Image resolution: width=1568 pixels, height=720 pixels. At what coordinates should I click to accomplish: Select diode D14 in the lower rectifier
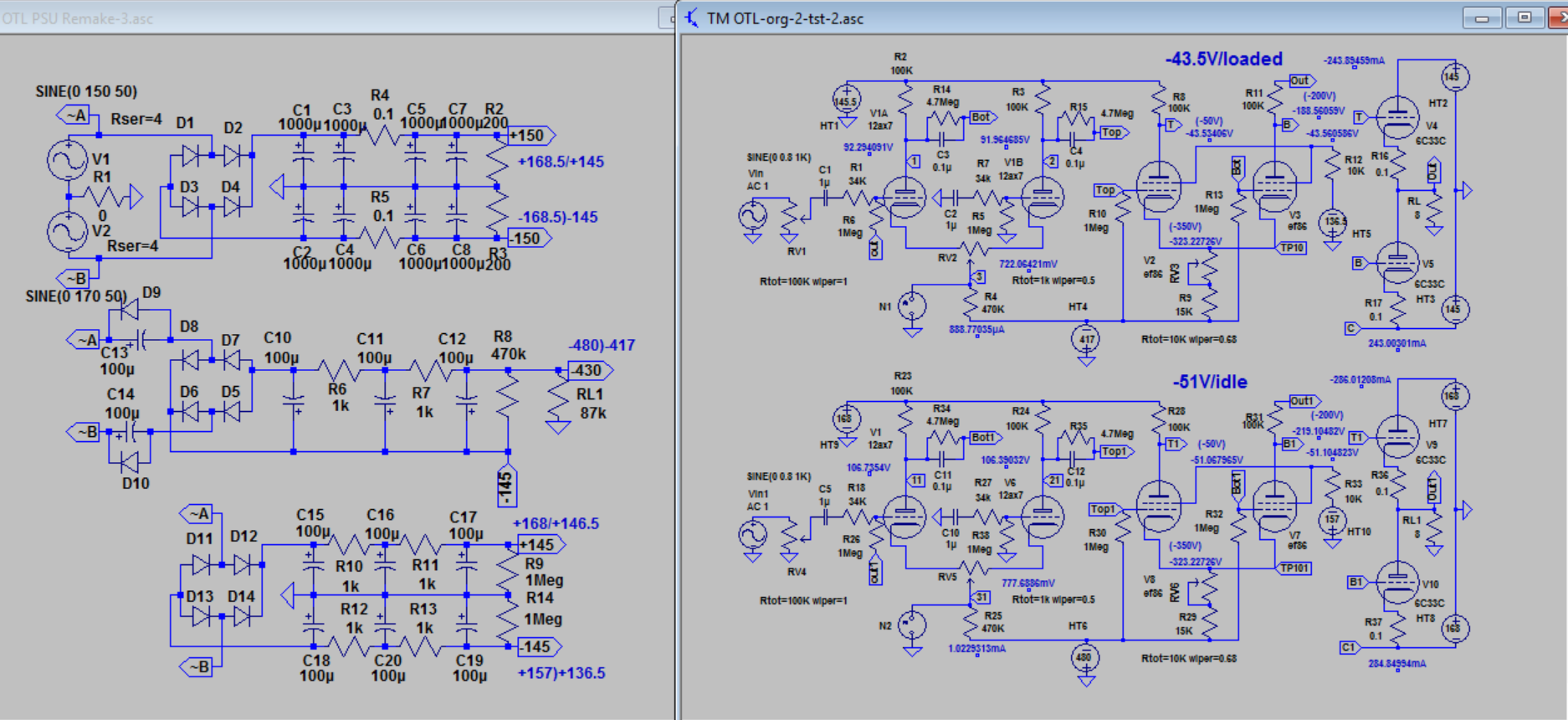click(x=242, y=616)
